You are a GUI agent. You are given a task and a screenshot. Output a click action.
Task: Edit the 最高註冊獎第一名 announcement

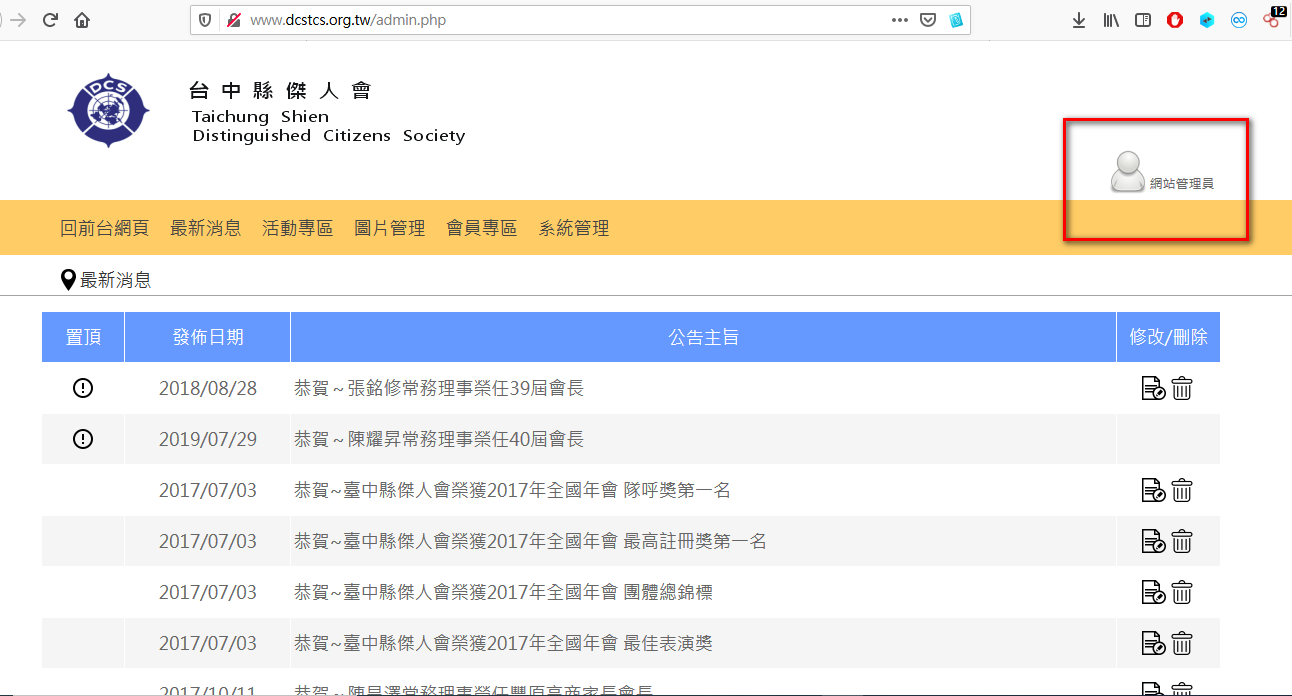1153,541
